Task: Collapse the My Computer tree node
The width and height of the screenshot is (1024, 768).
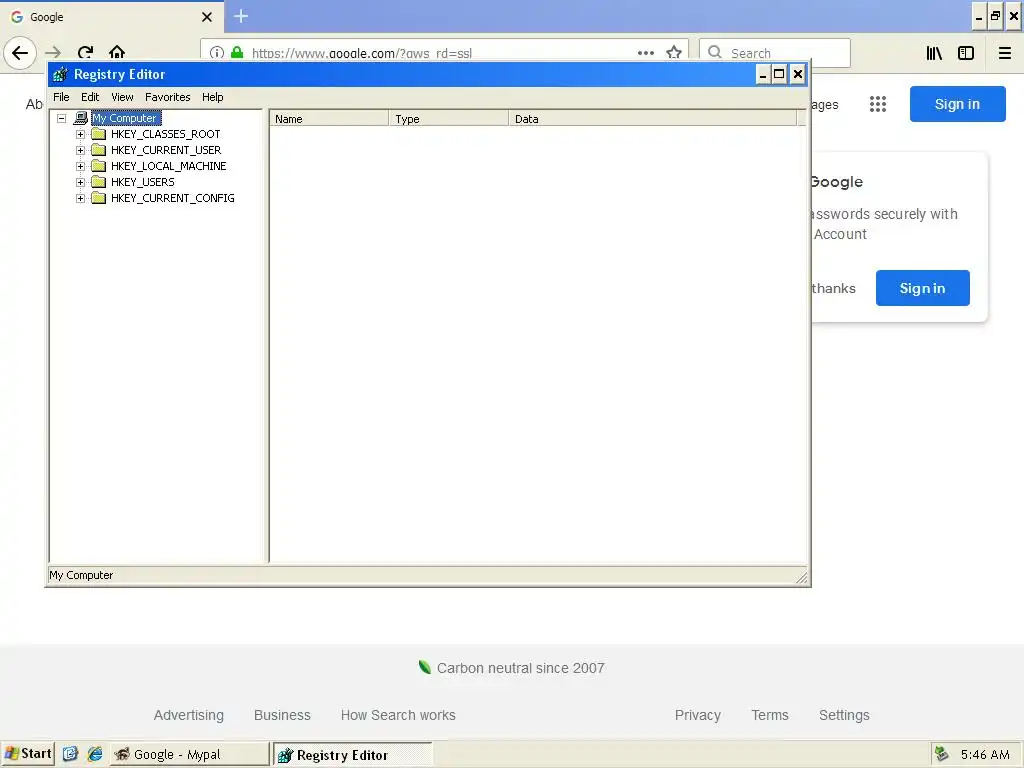Action: pyautogui.click(x=61, y=118)
